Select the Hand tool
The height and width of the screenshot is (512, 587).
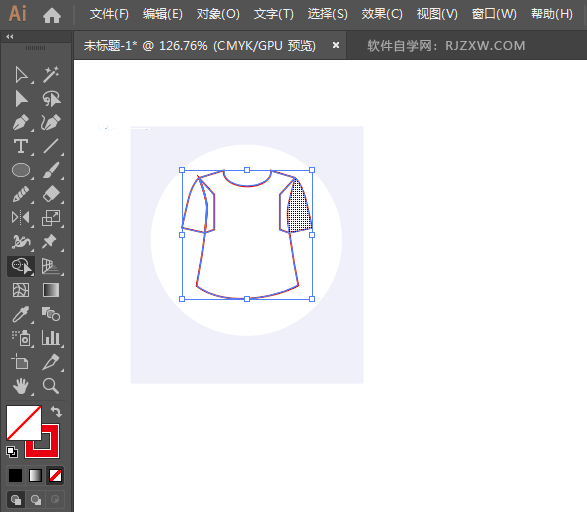pyautogui.click(x=21, y=386)
